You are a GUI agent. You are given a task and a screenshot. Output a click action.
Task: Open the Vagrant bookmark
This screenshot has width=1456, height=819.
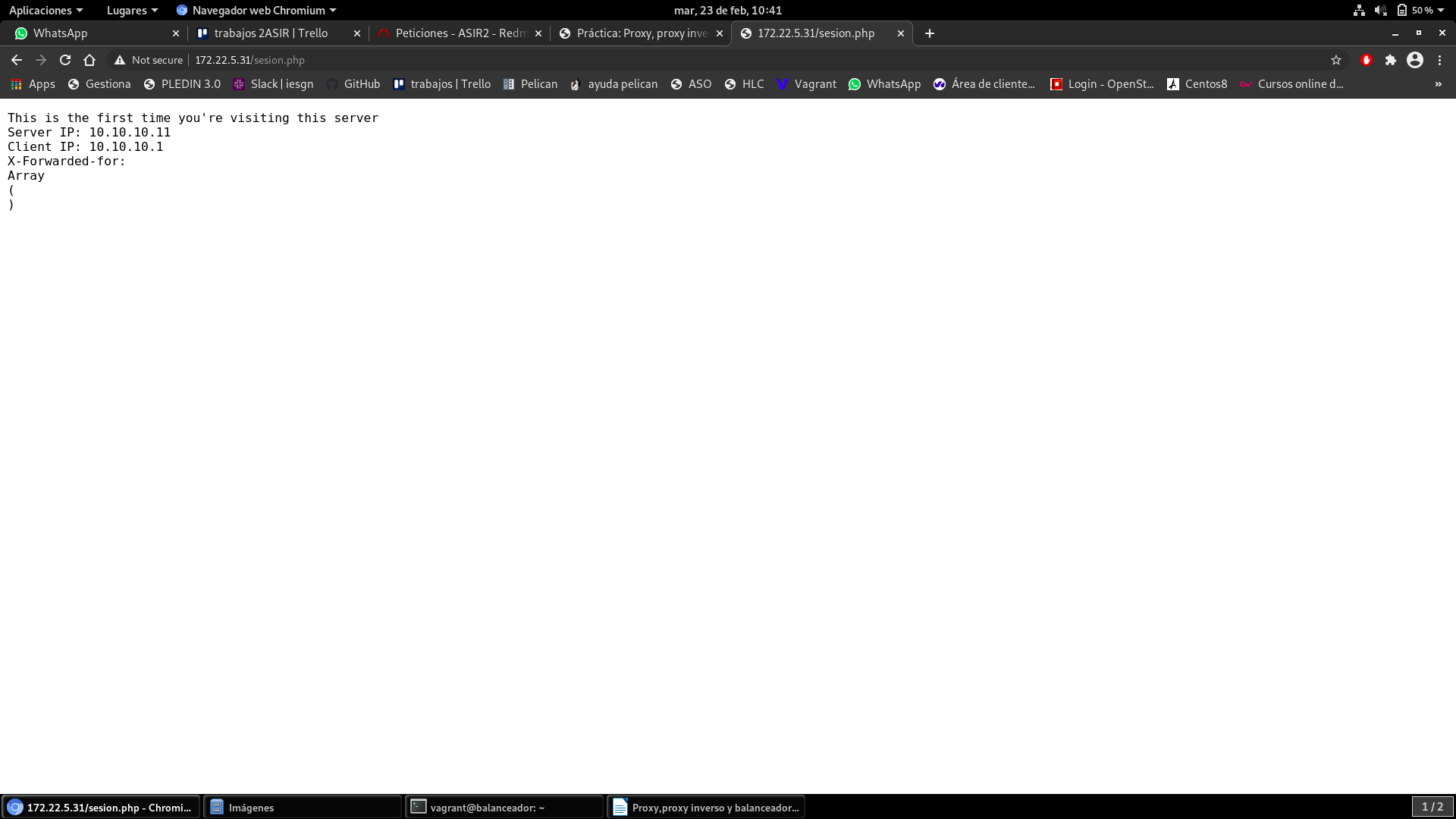(806, 84)
